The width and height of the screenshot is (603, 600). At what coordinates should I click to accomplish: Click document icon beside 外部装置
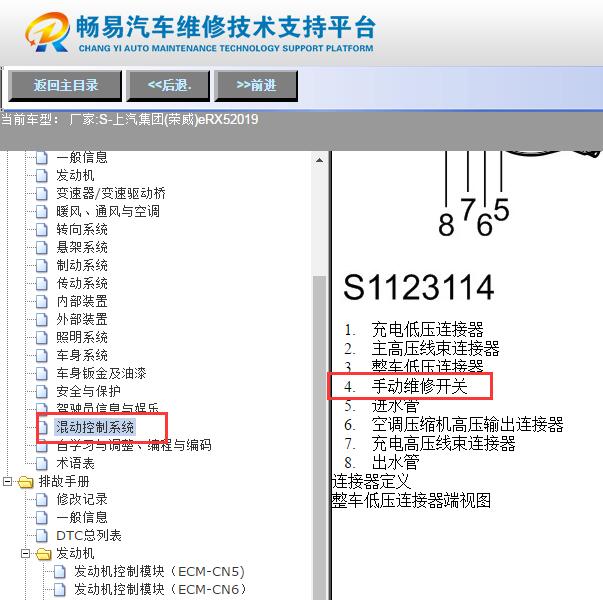42,320
